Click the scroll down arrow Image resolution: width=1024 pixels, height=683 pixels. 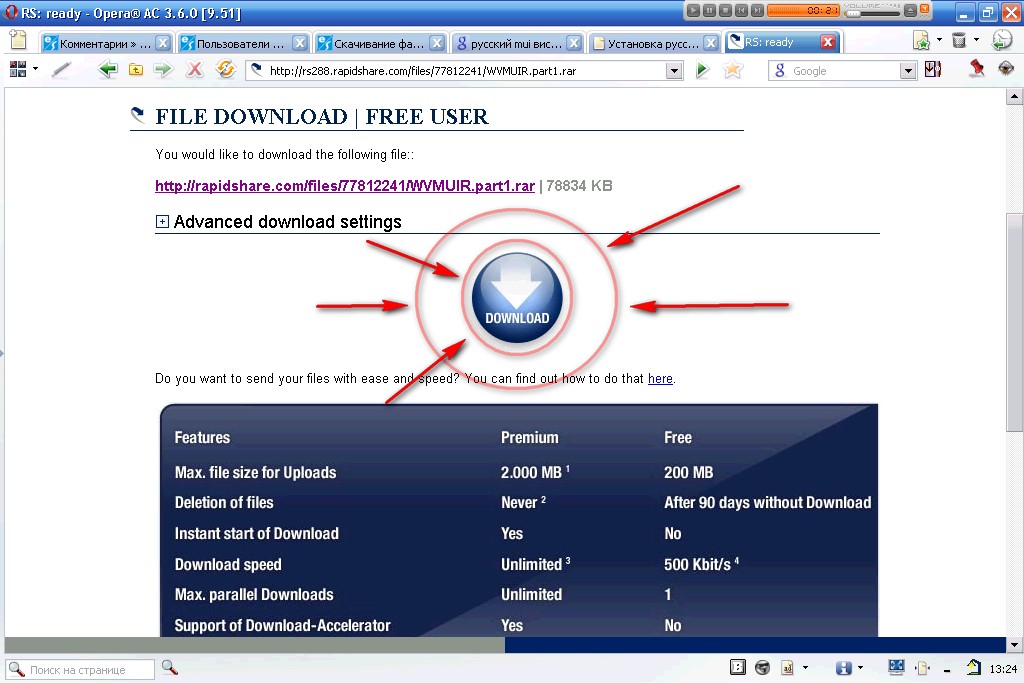click(1014, 644)
